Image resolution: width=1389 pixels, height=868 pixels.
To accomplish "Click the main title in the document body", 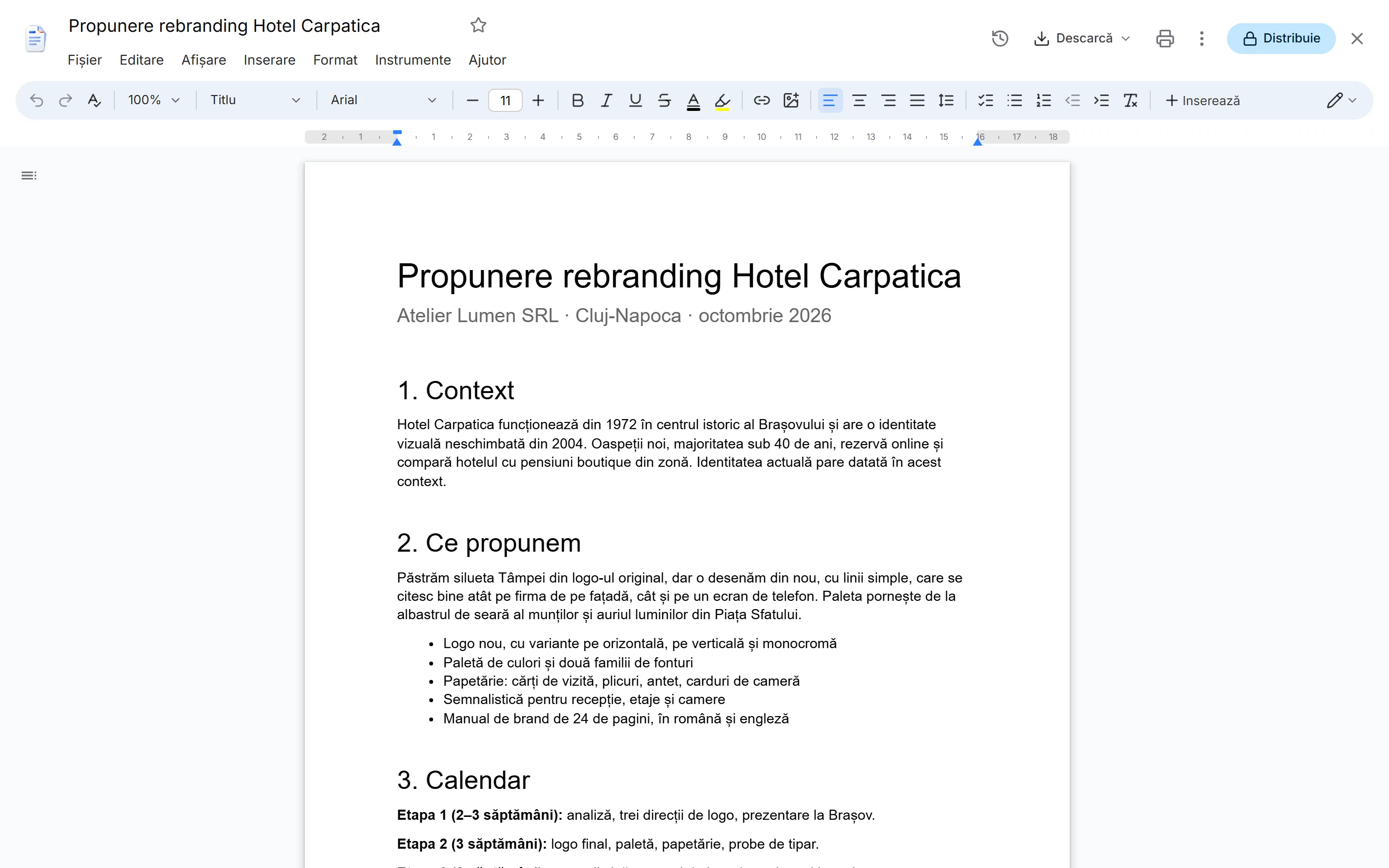I will (679, 276).
